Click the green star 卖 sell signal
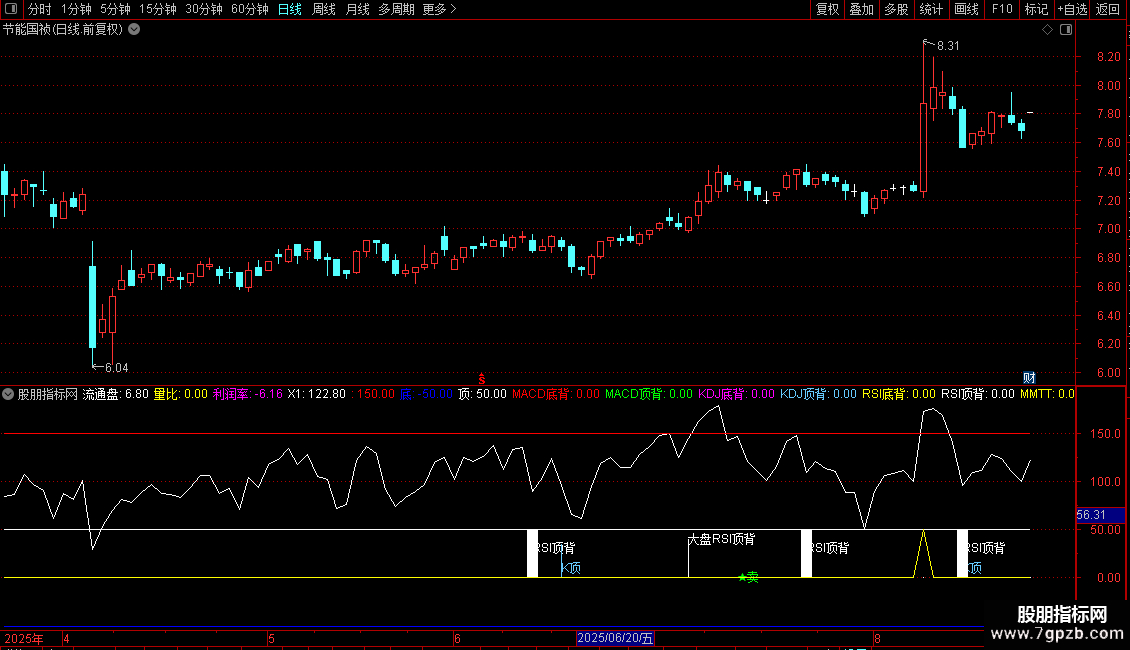 [x=748, y=576]
